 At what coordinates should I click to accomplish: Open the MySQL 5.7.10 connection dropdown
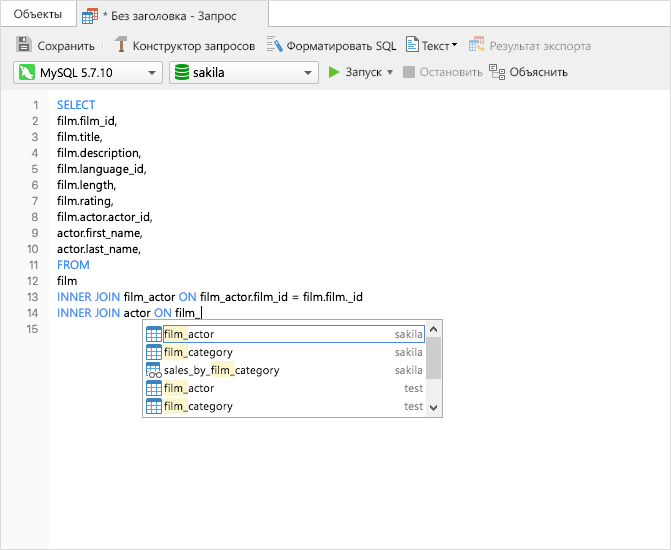[x=152, y=73]
